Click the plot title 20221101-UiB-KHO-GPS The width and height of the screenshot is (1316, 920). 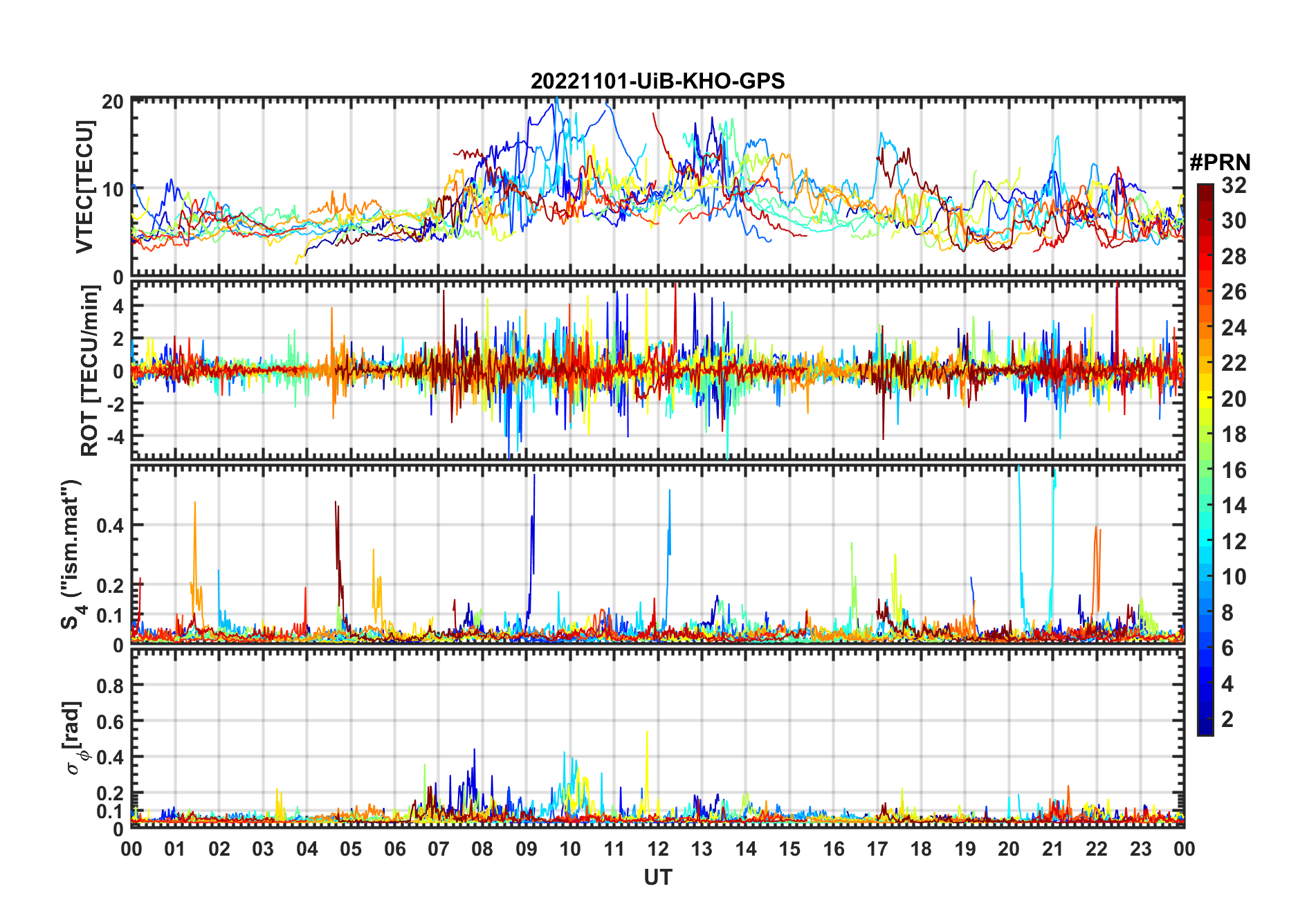(x=657, y=82)
